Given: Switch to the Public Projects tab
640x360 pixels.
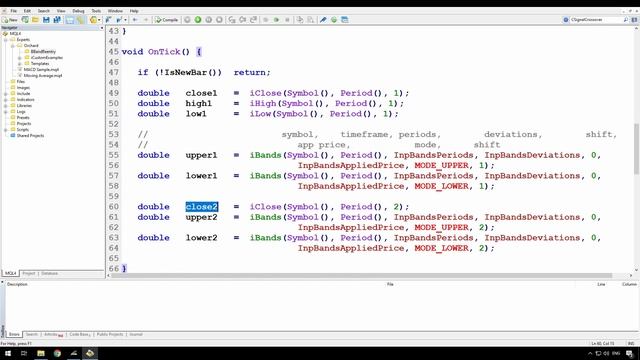Looking at the screenshot, I should click(110, 334).
